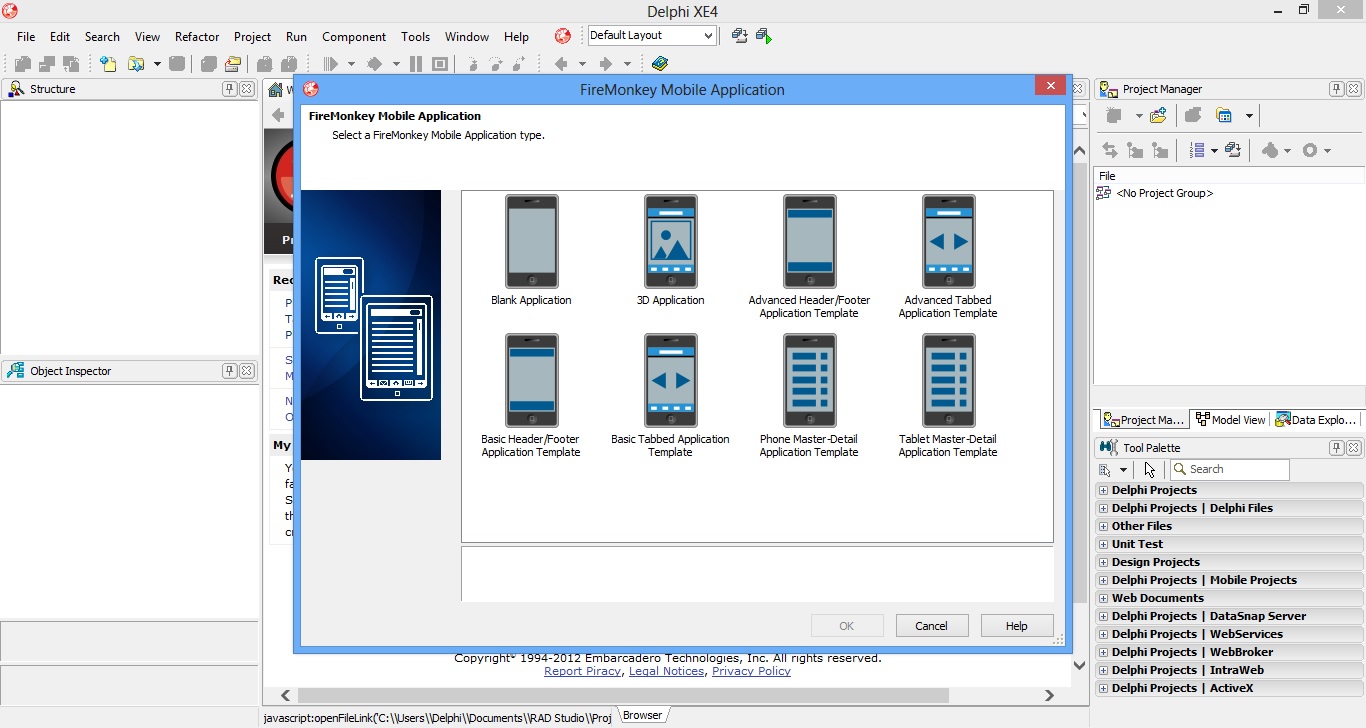Click the Tool Palette pointer arrow icon
1366x728 pixels.
1150,469
